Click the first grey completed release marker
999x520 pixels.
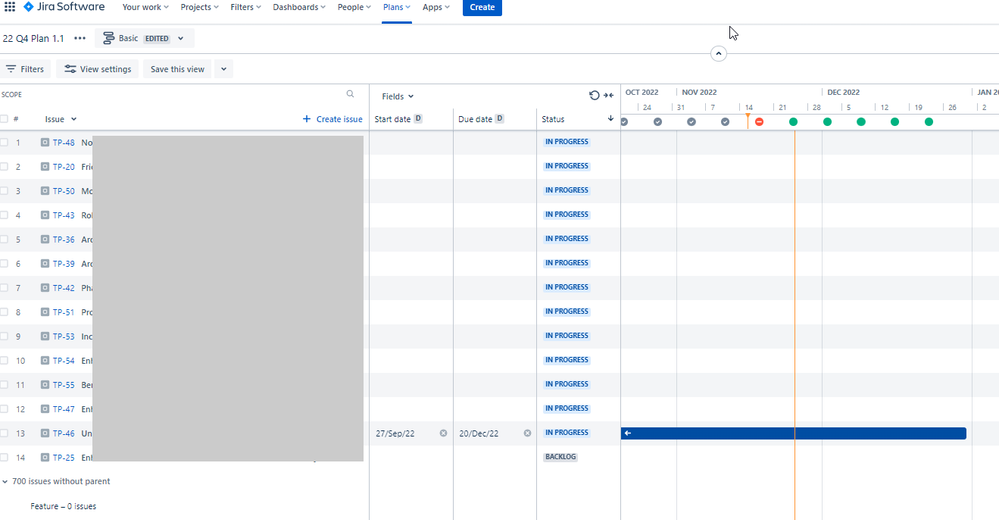pyautogui.click(x=624, y=122)
